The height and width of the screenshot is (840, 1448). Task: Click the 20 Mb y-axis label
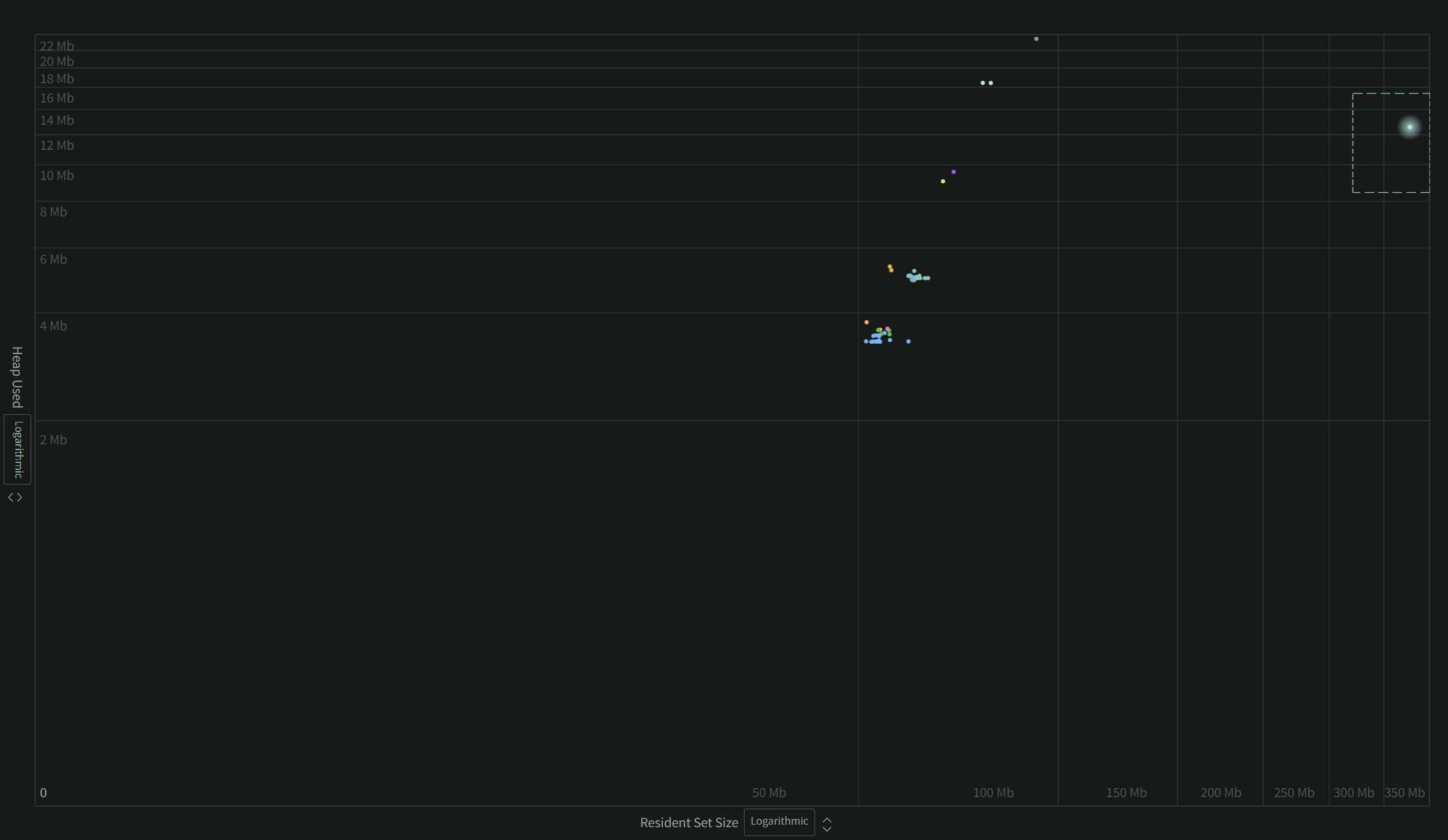click(x=57, y=61)
